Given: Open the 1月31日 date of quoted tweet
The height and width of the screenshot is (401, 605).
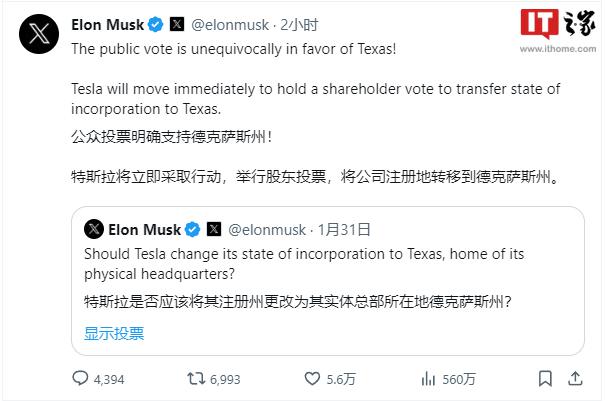Looking at the screenshot, I should 336,229.
